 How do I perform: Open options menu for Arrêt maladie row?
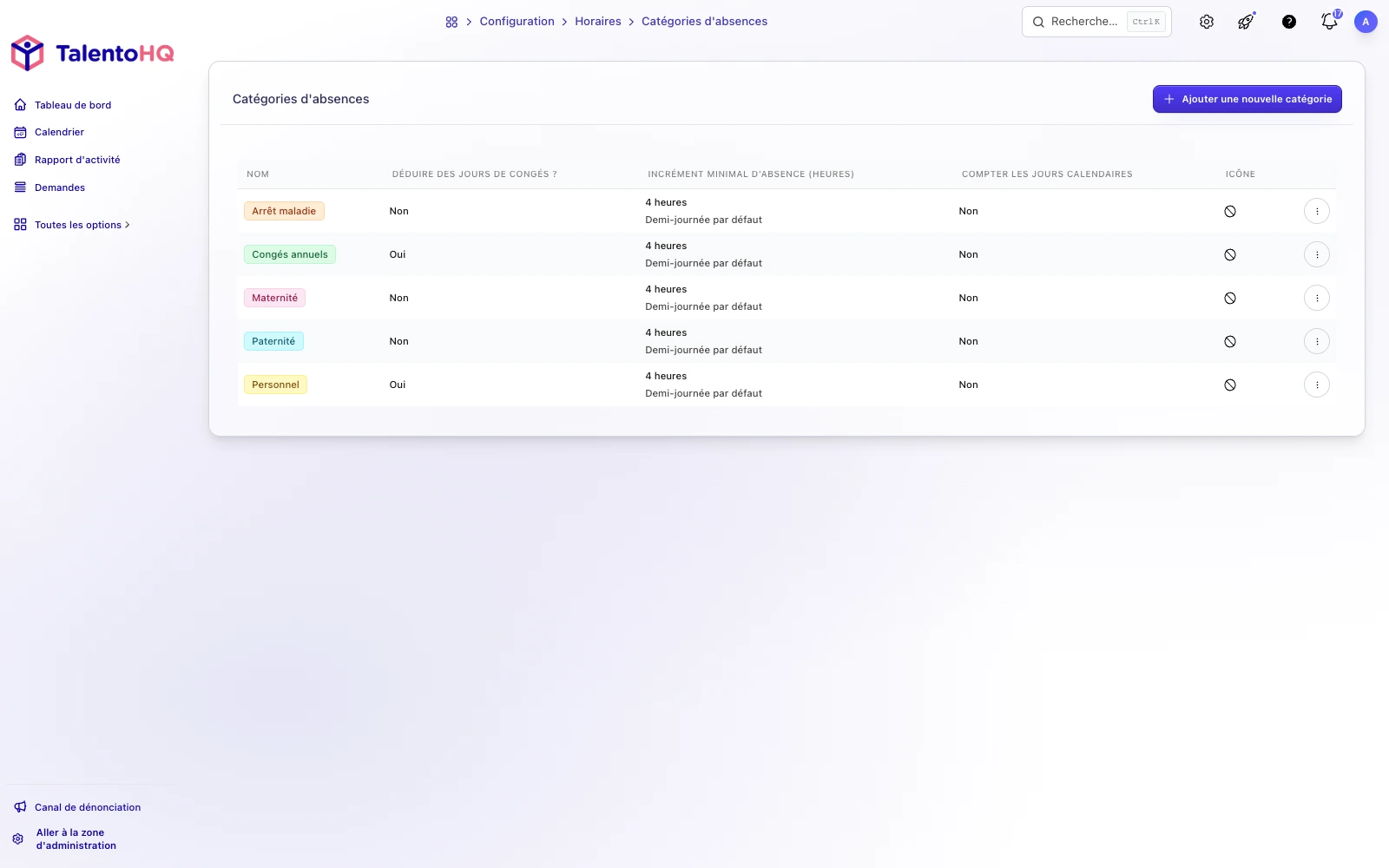[x=1317, y=211]
